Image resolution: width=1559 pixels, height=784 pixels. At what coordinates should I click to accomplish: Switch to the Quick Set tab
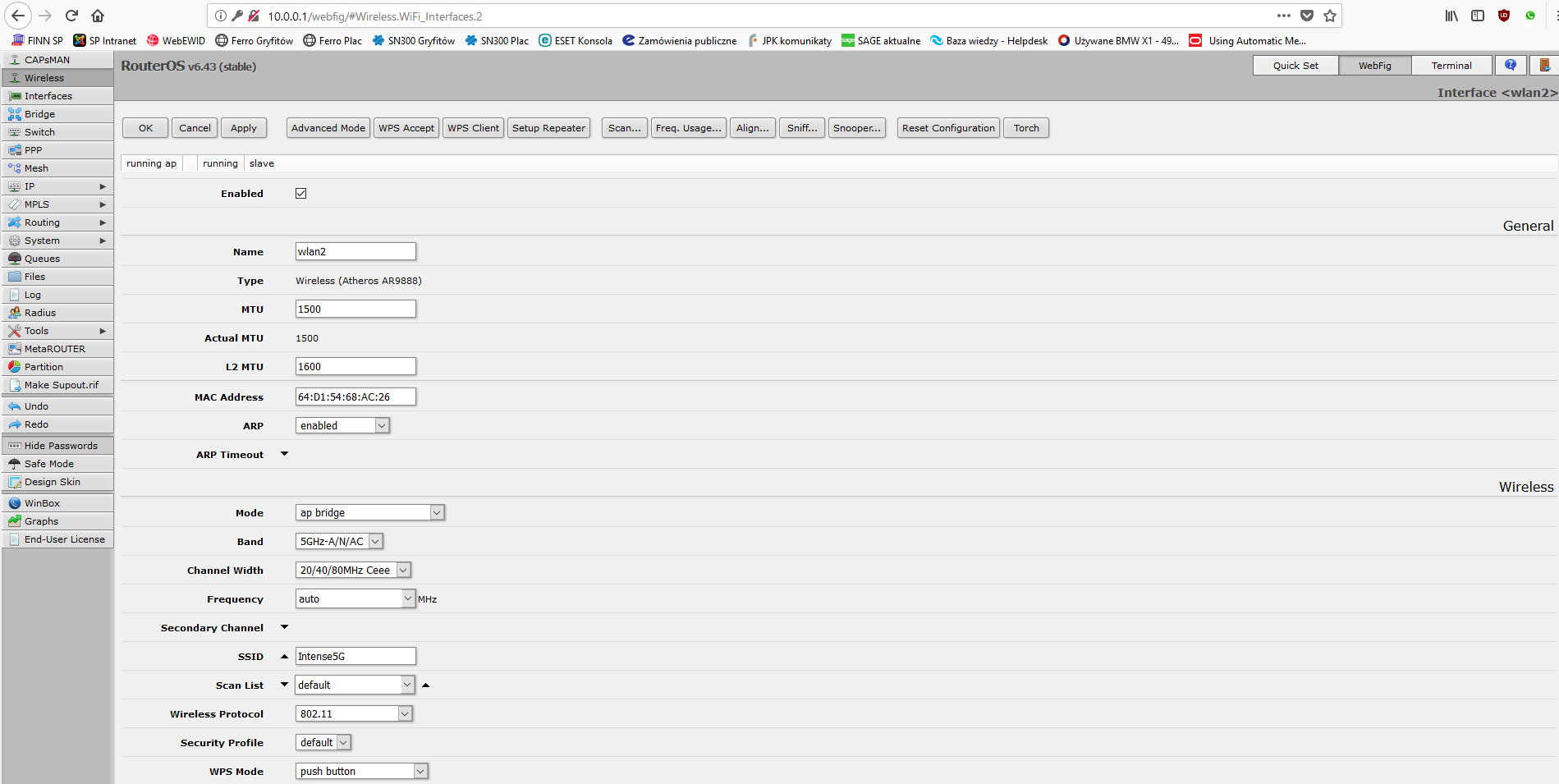point(1295,66)
